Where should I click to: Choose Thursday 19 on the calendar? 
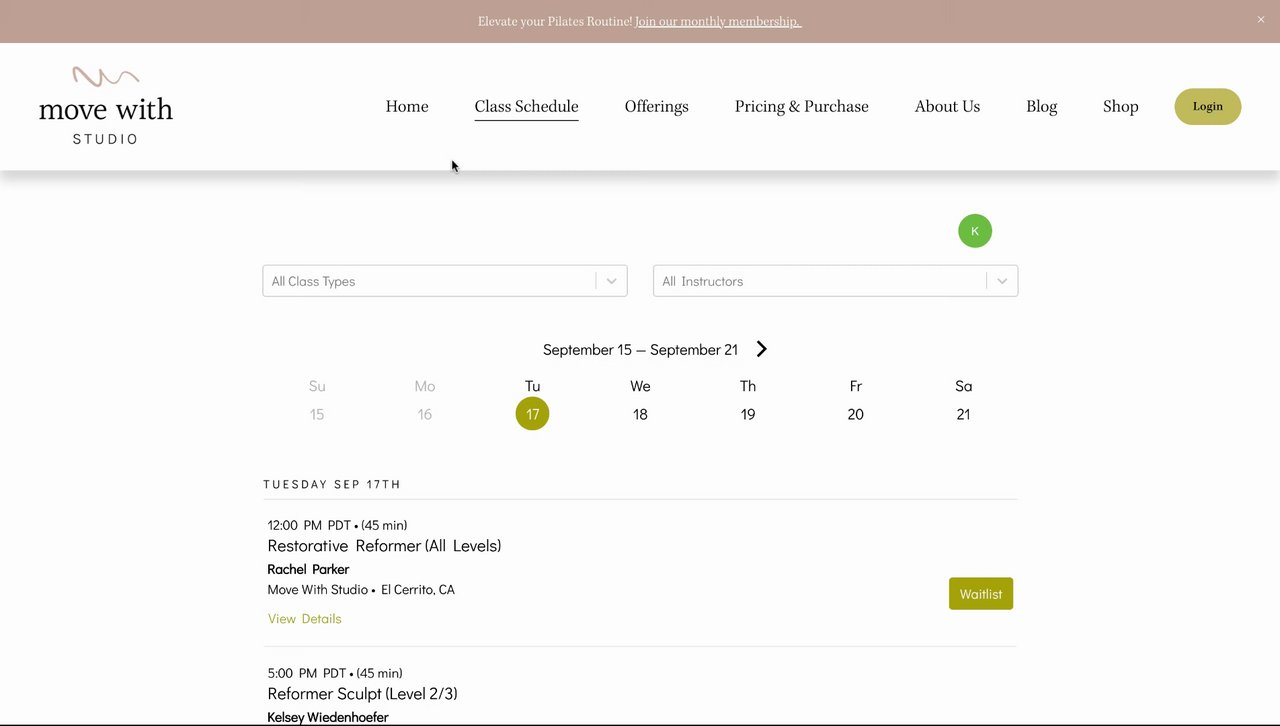[748, 414]
